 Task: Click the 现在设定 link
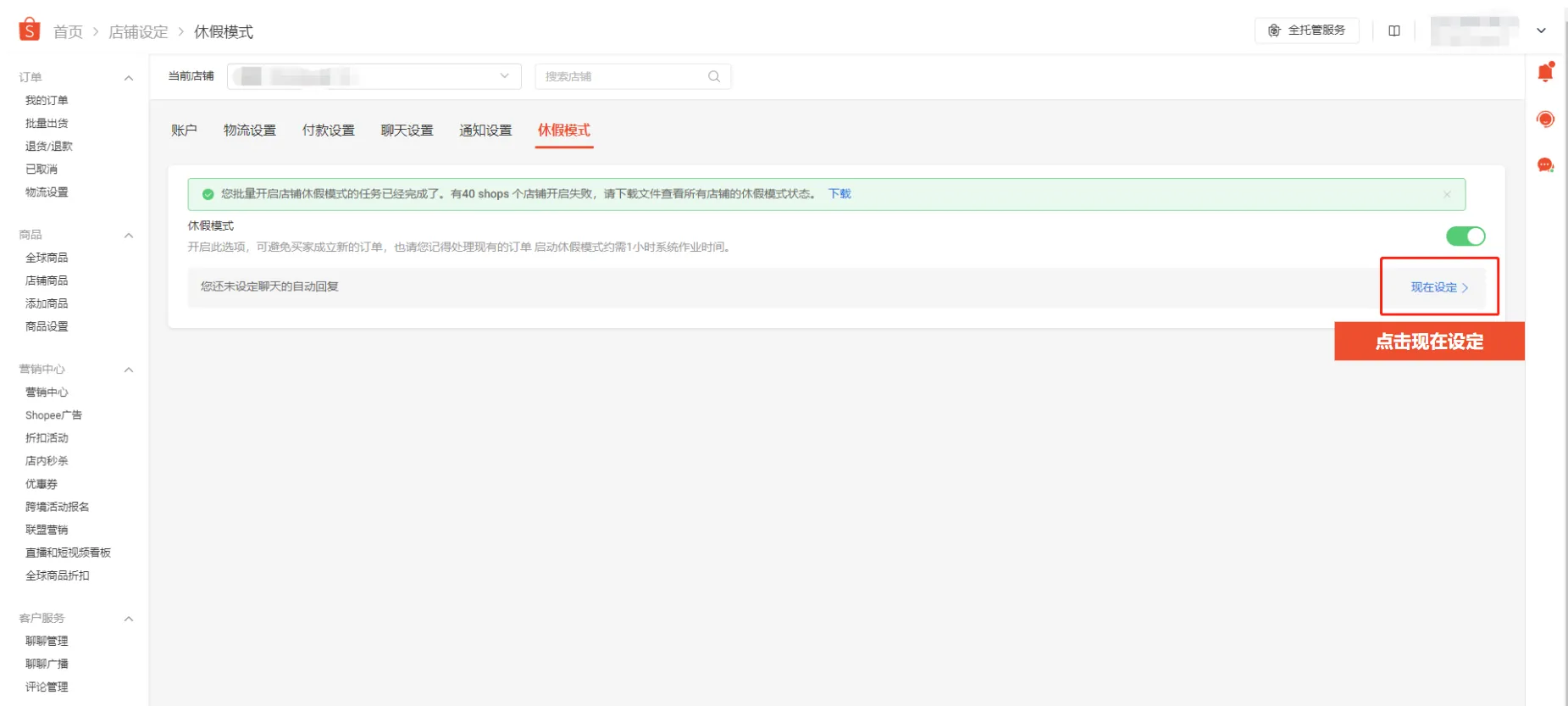click(x=1439, y=287)
